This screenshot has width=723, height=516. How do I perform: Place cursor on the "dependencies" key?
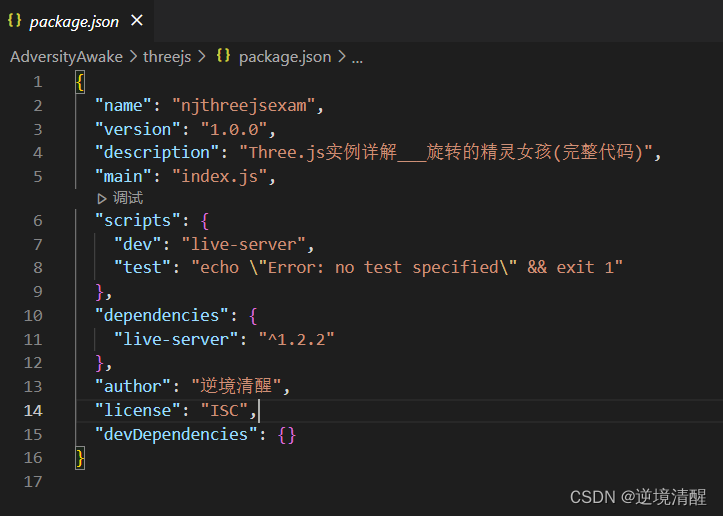164,315
